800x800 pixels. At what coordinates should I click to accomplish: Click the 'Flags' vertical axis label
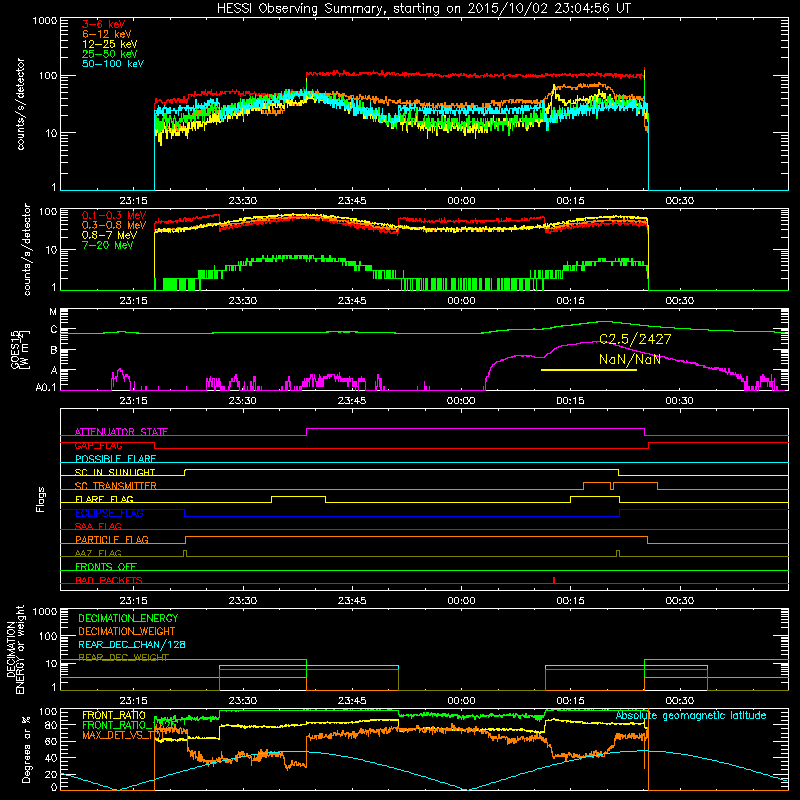pos(41,499)
